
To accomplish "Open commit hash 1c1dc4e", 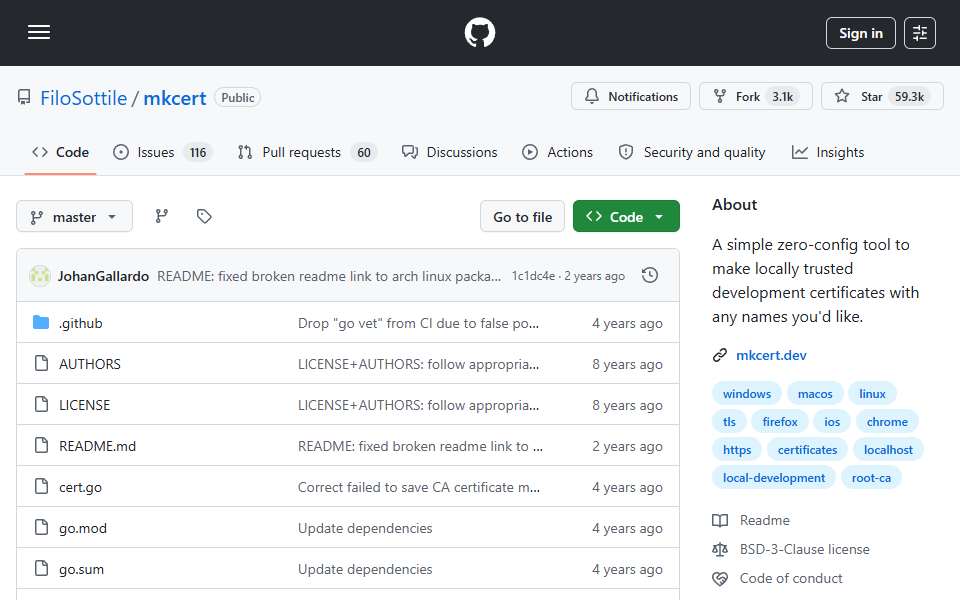I will [533, 276].
